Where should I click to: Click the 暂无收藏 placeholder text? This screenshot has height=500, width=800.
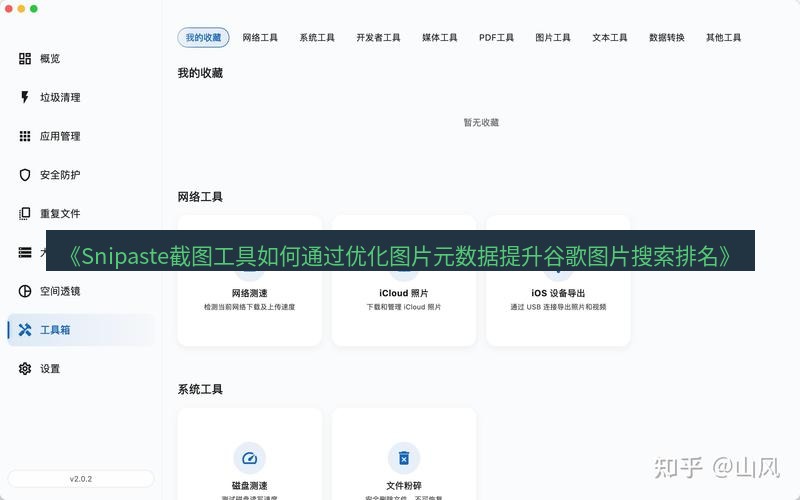pos(481,122)
